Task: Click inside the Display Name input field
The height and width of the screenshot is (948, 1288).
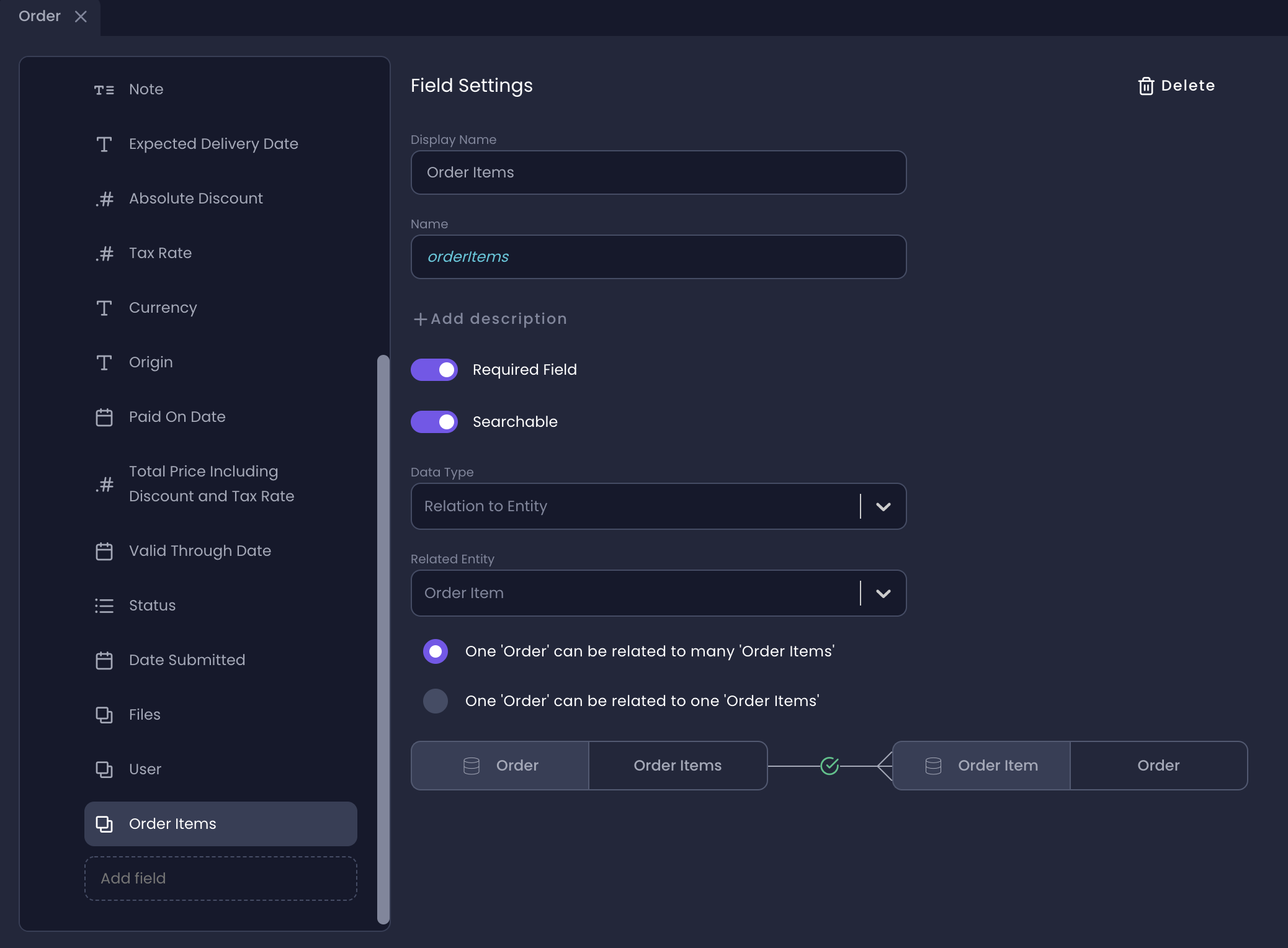Action: point(658,172)
